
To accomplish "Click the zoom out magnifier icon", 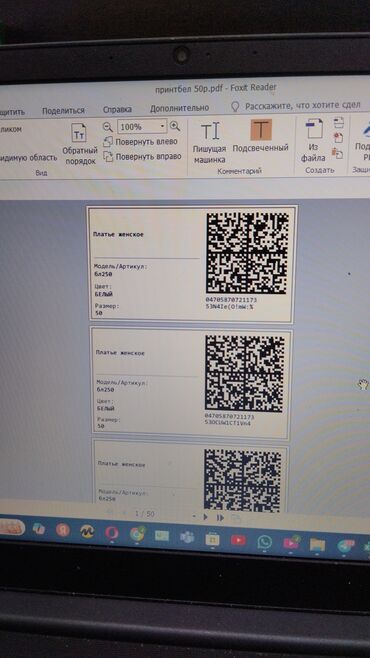I will pyautogui.click(x=108, y=127).
